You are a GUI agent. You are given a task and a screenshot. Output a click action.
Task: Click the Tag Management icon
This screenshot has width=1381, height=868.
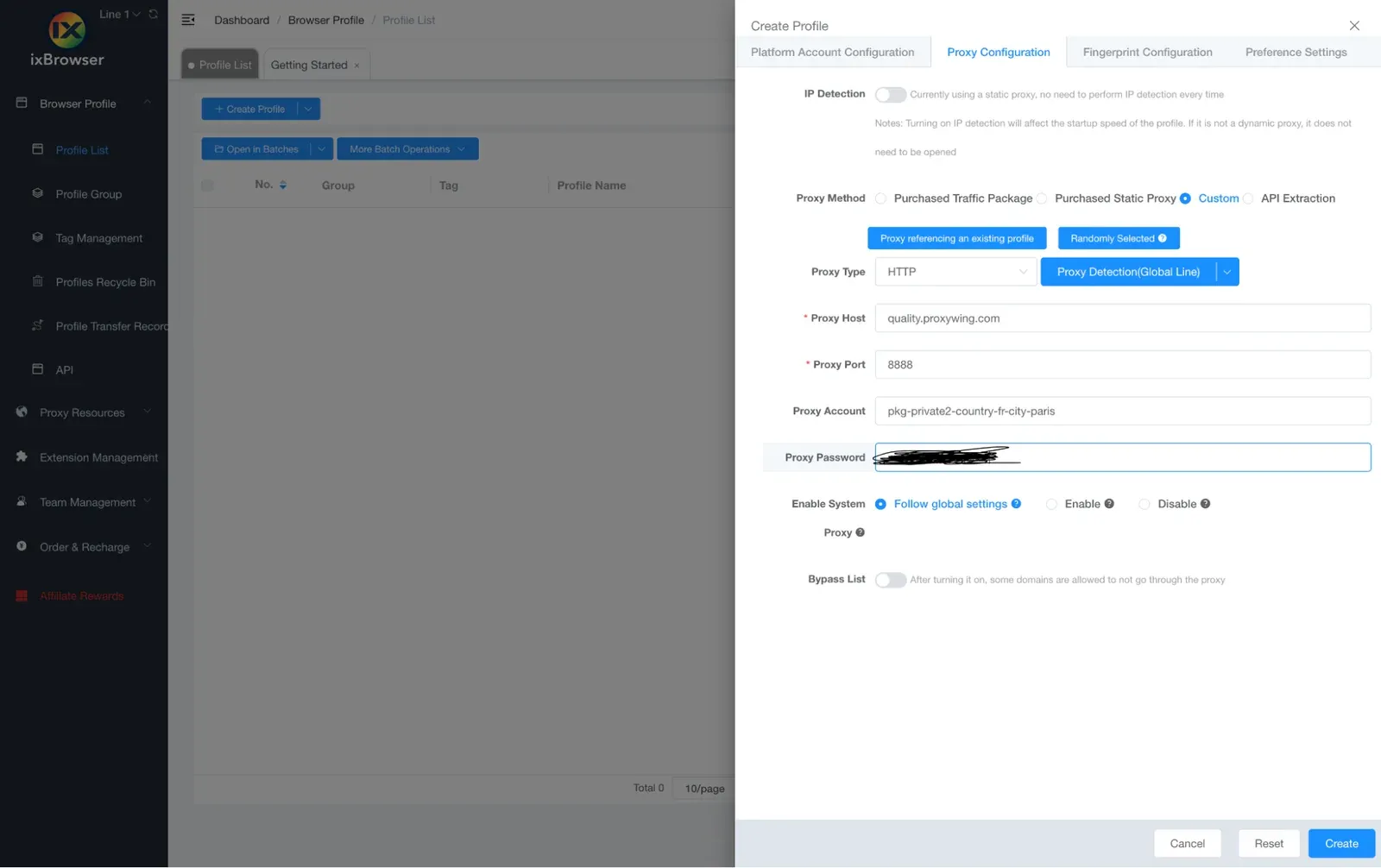point(37,237)
